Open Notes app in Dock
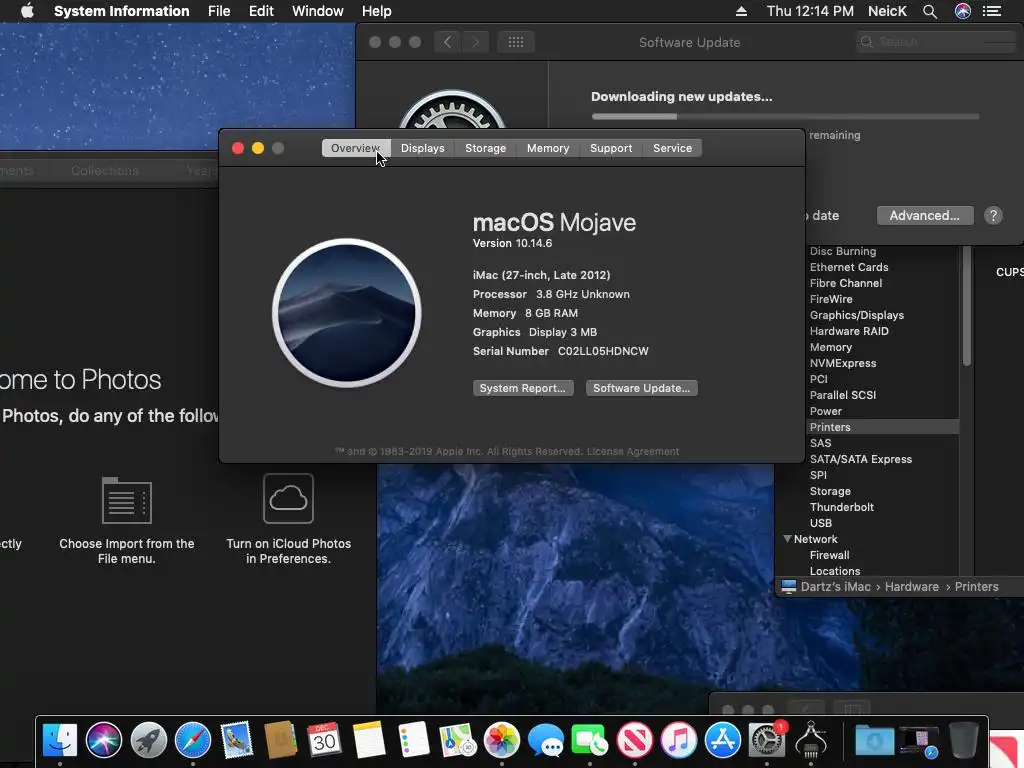The height and width of the screenshot is (768, 1024). tap(369, 740)
